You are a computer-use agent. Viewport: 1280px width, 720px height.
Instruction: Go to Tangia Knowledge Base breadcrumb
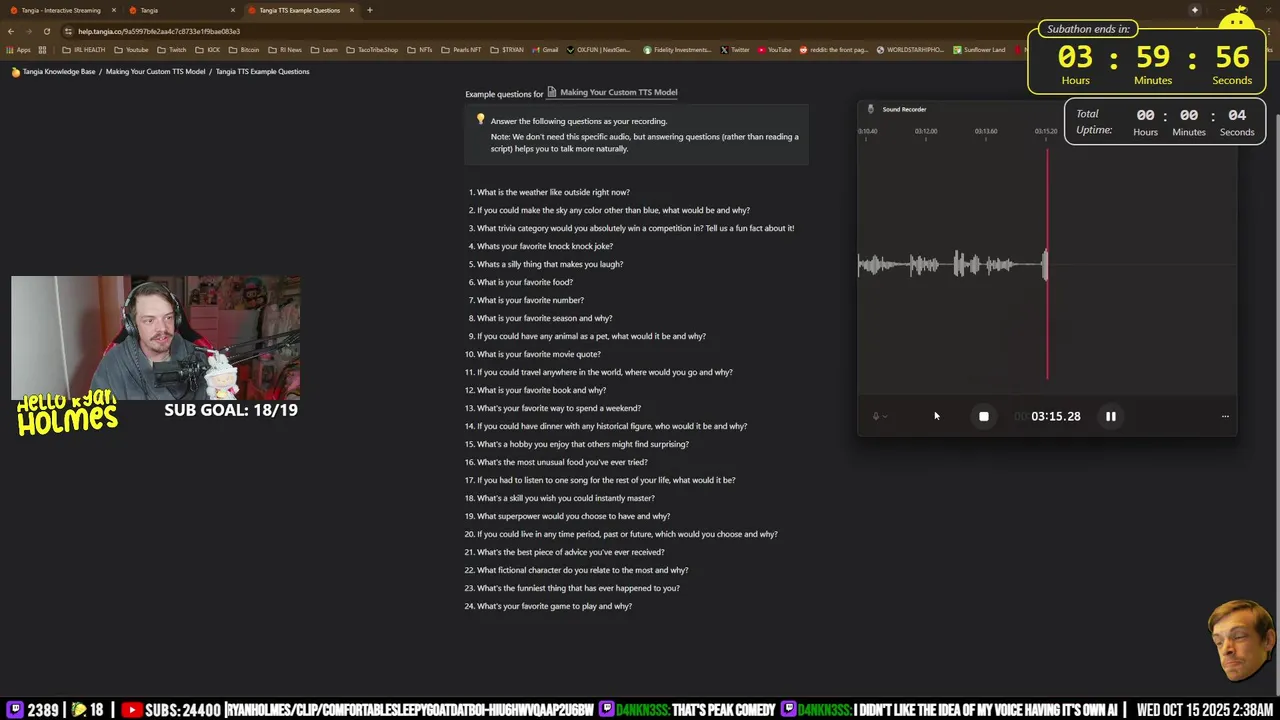53,72
